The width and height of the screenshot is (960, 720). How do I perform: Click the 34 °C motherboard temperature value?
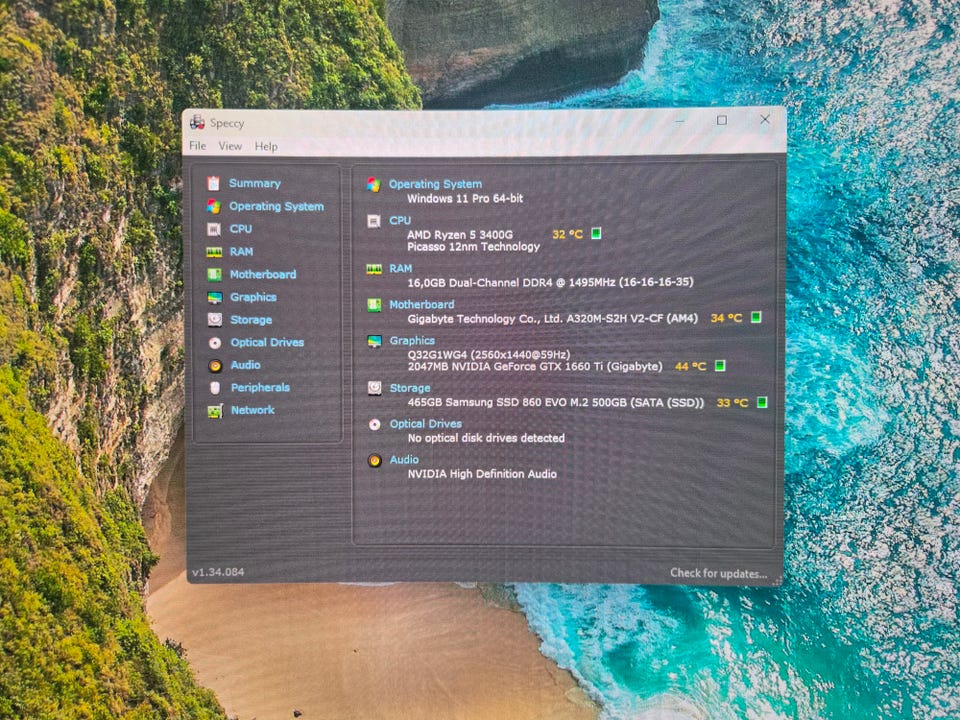pos(726,318)
